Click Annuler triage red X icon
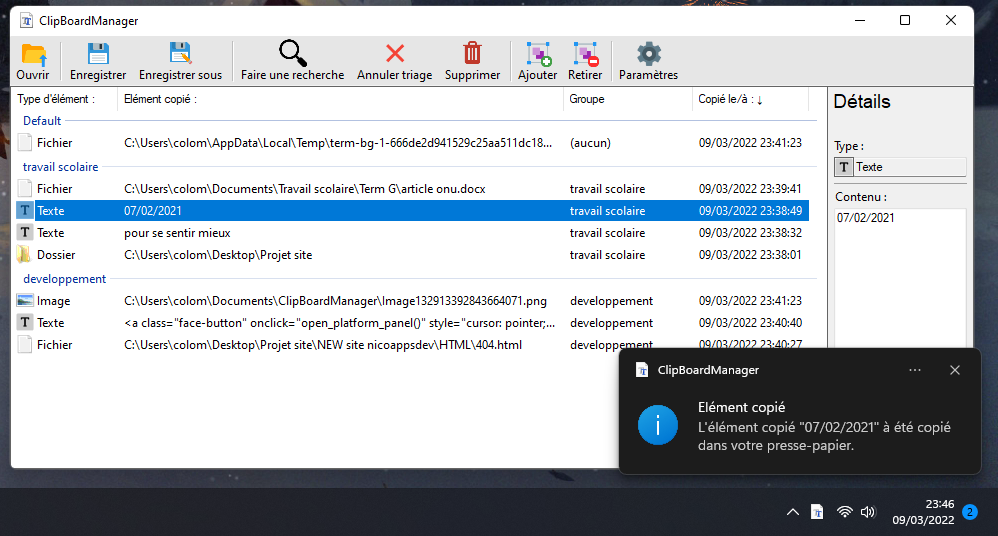998x536 pixels. coord(395,55)
